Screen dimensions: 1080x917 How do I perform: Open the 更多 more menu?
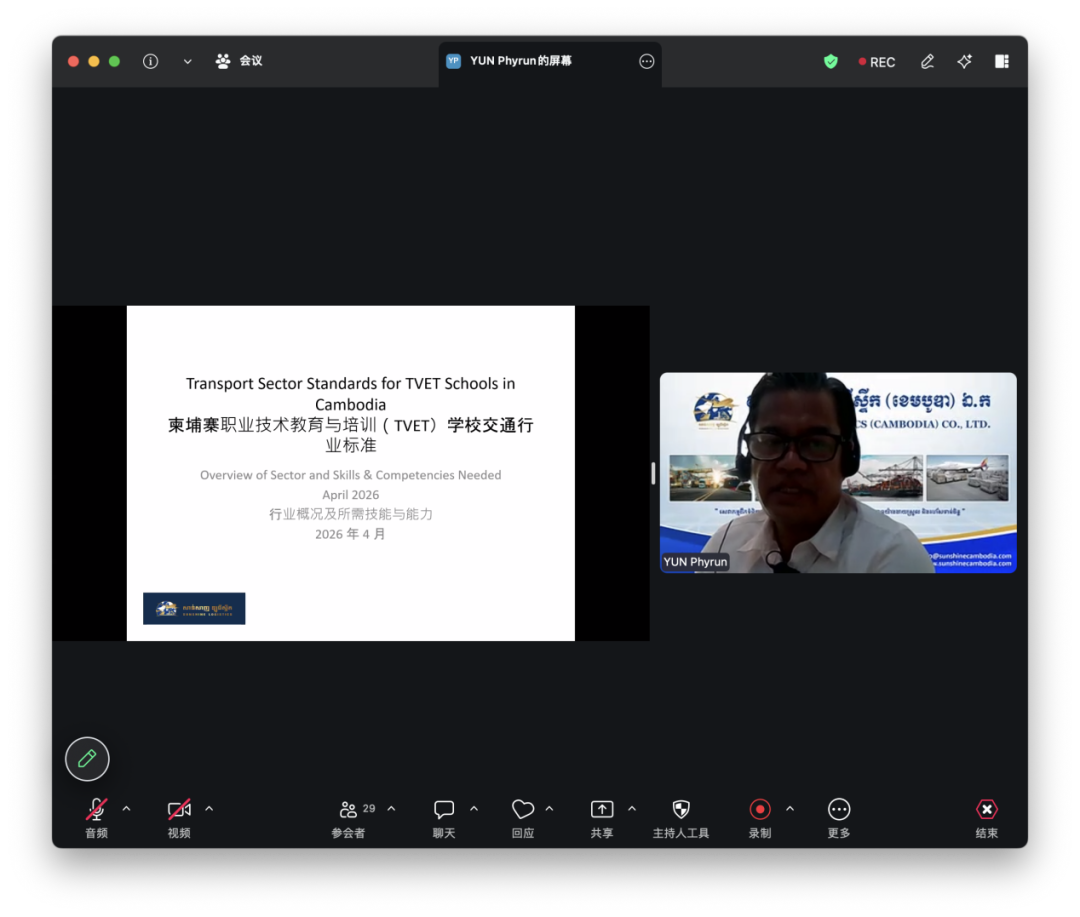tap(839, 817)
